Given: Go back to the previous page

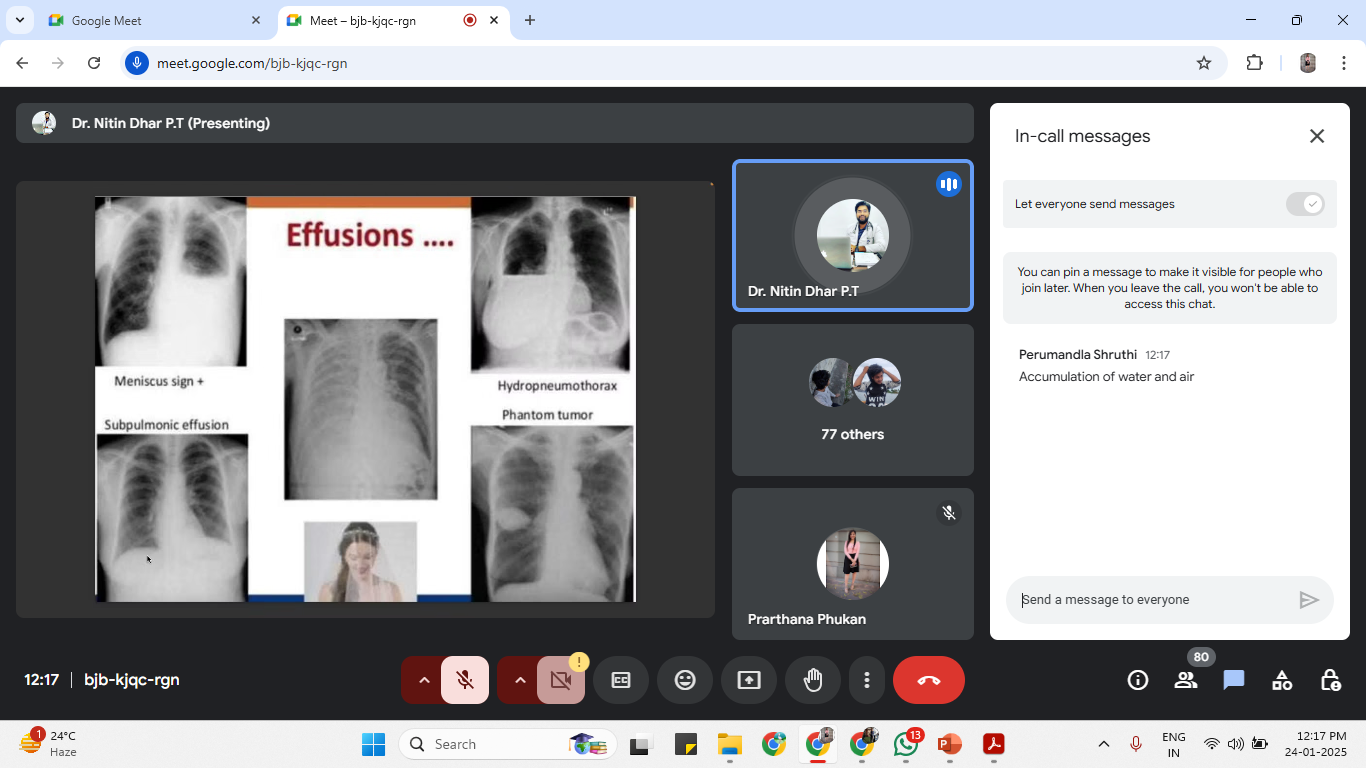Looking at the screenshot, I should (x=22, y=63).
